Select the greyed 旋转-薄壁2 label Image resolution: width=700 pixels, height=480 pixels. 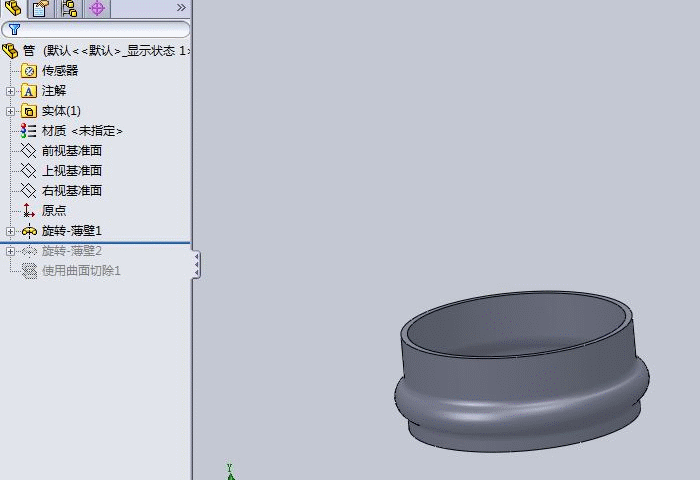pyautogui.click(x=72, y=251)
